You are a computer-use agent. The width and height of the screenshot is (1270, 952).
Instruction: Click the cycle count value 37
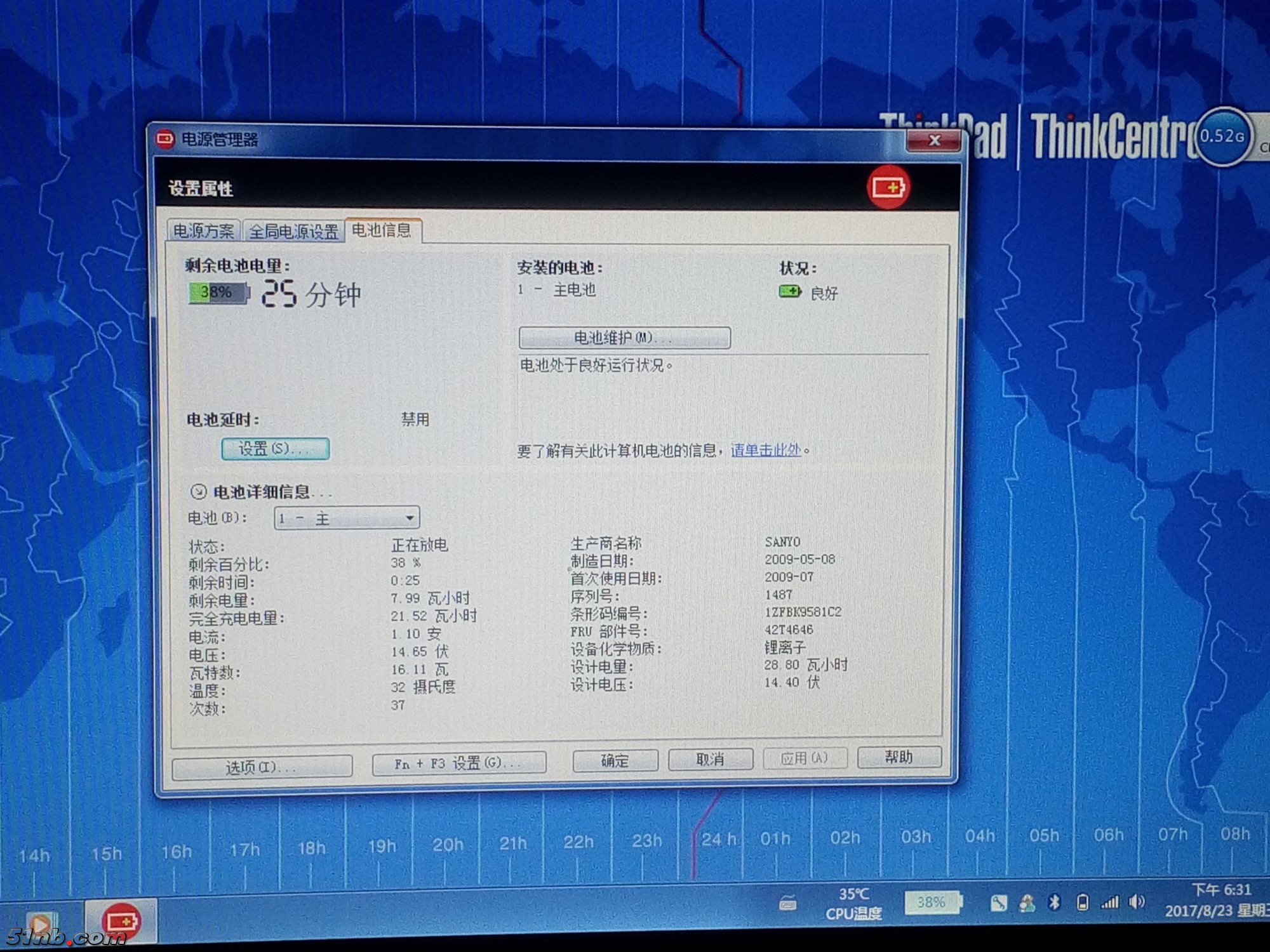(x=398, y=704)
